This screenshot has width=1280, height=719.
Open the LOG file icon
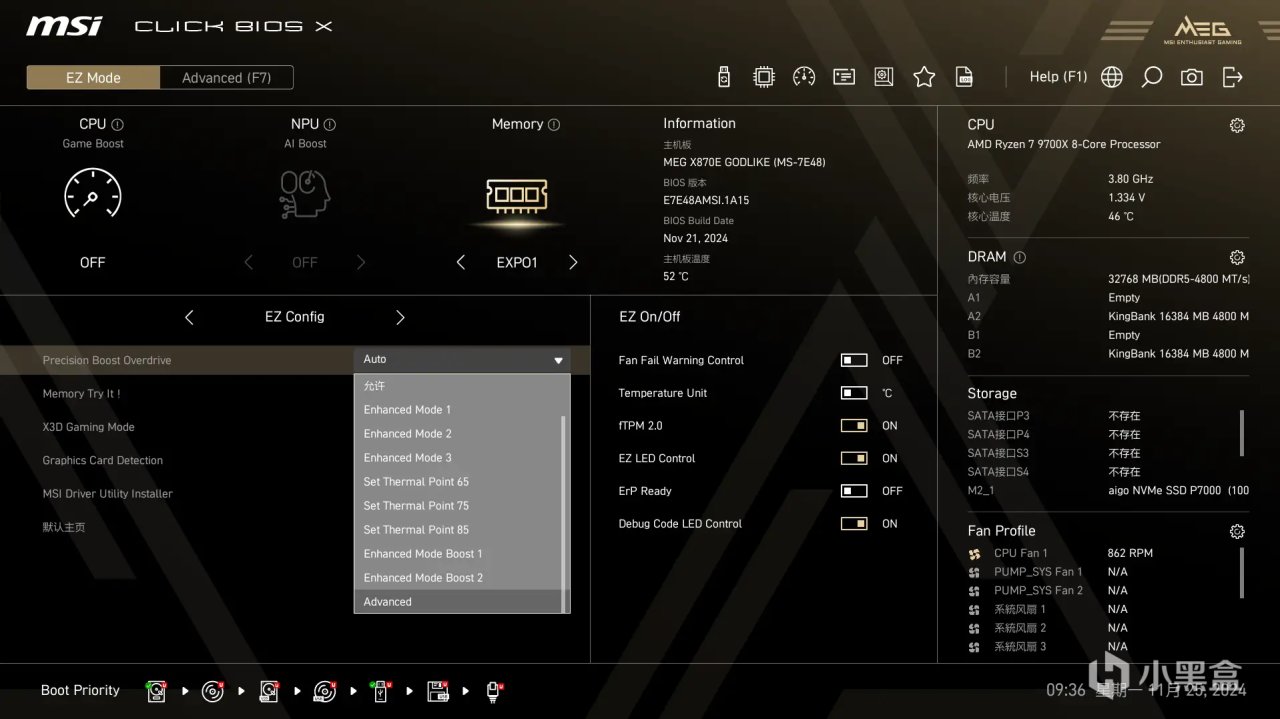tap(964, 77)
